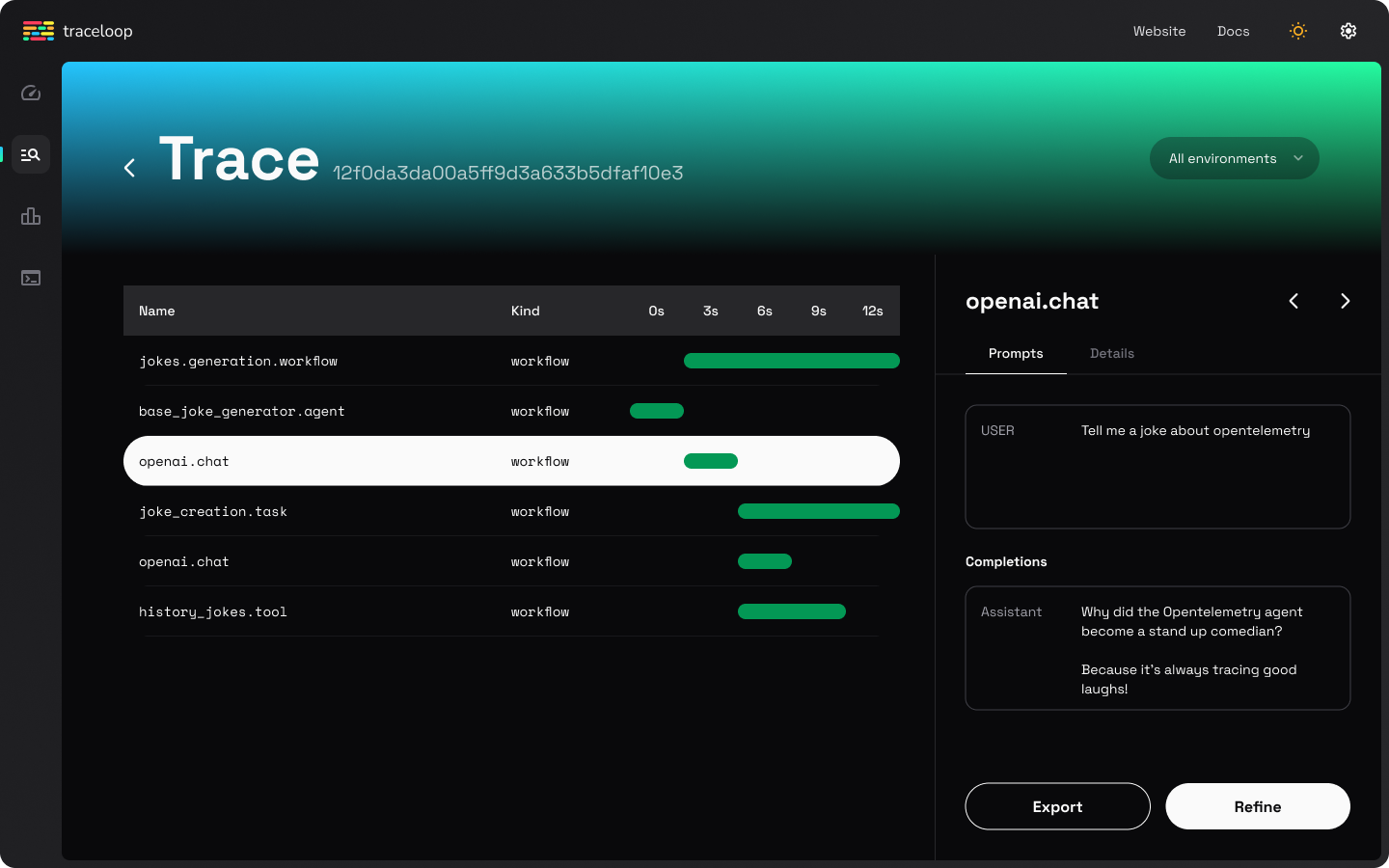Open the dashboard gauge icon in sidebar
Viewport: 1389px width, 868px height.
point(31,93)
